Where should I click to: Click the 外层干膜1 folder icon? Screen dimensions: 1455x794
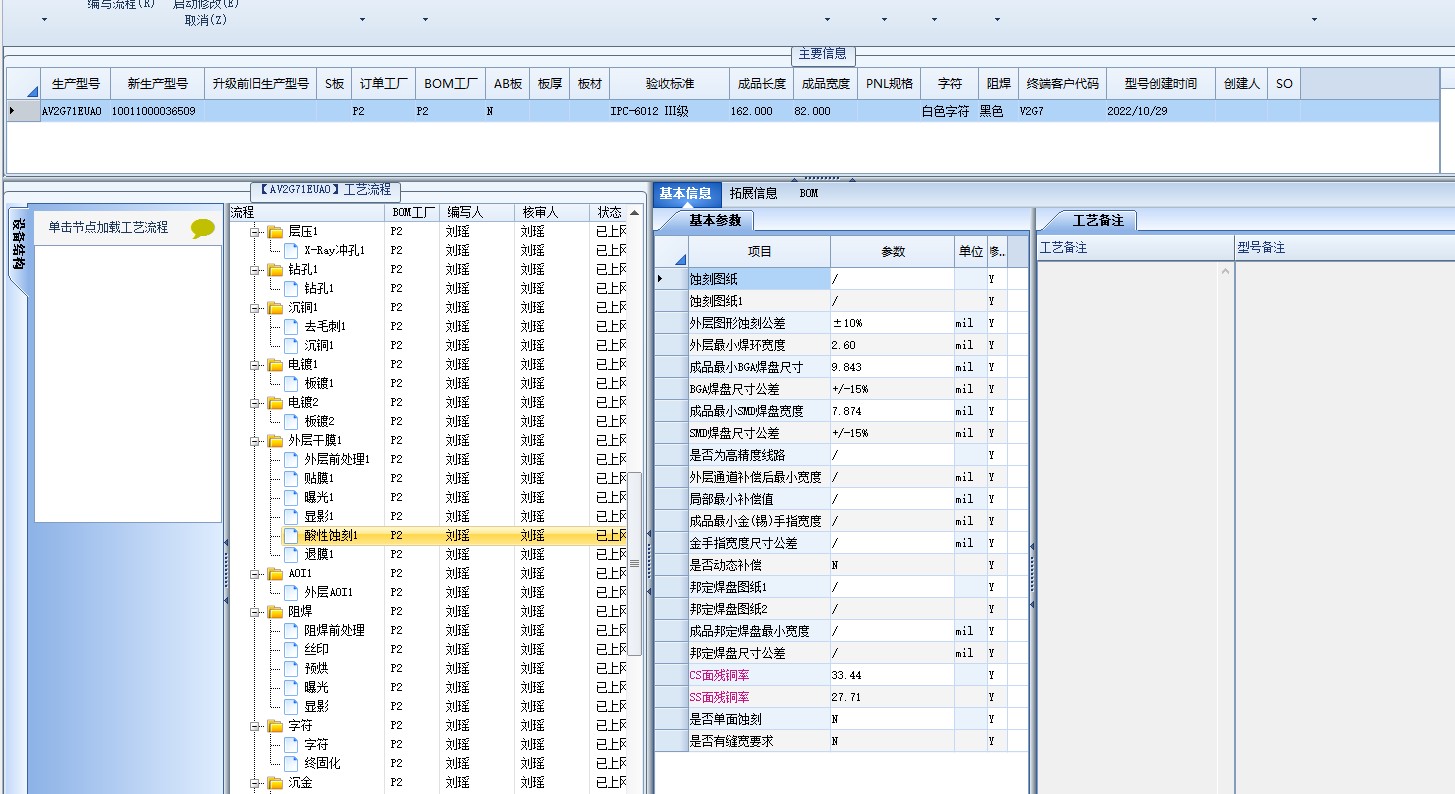(x=275, y=440)
